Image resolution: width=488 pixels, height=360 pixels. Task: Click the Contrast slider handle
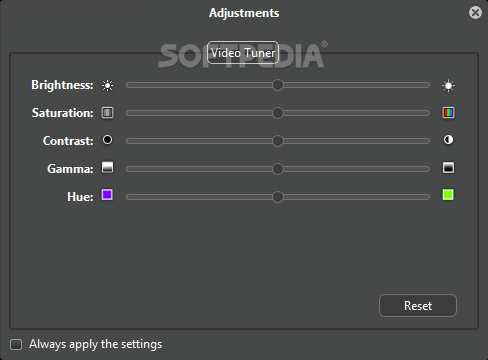coord(278,141)
